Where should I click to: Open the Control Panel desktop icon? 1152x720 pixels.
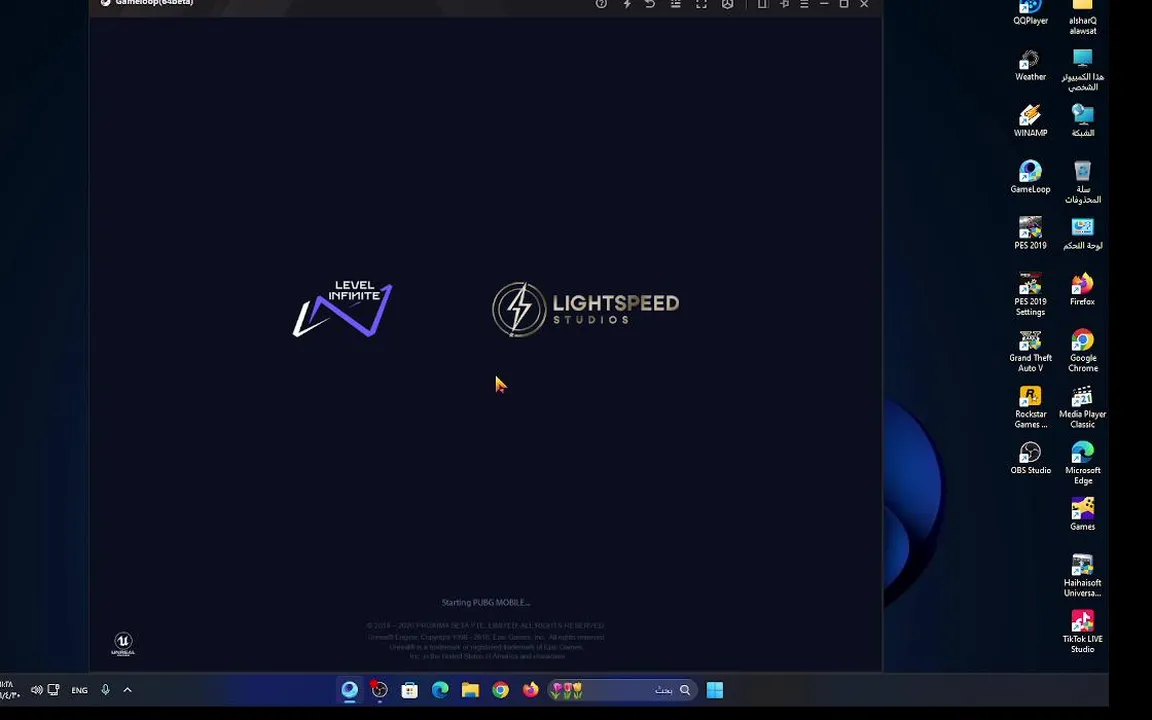[x=1082, y=233]
